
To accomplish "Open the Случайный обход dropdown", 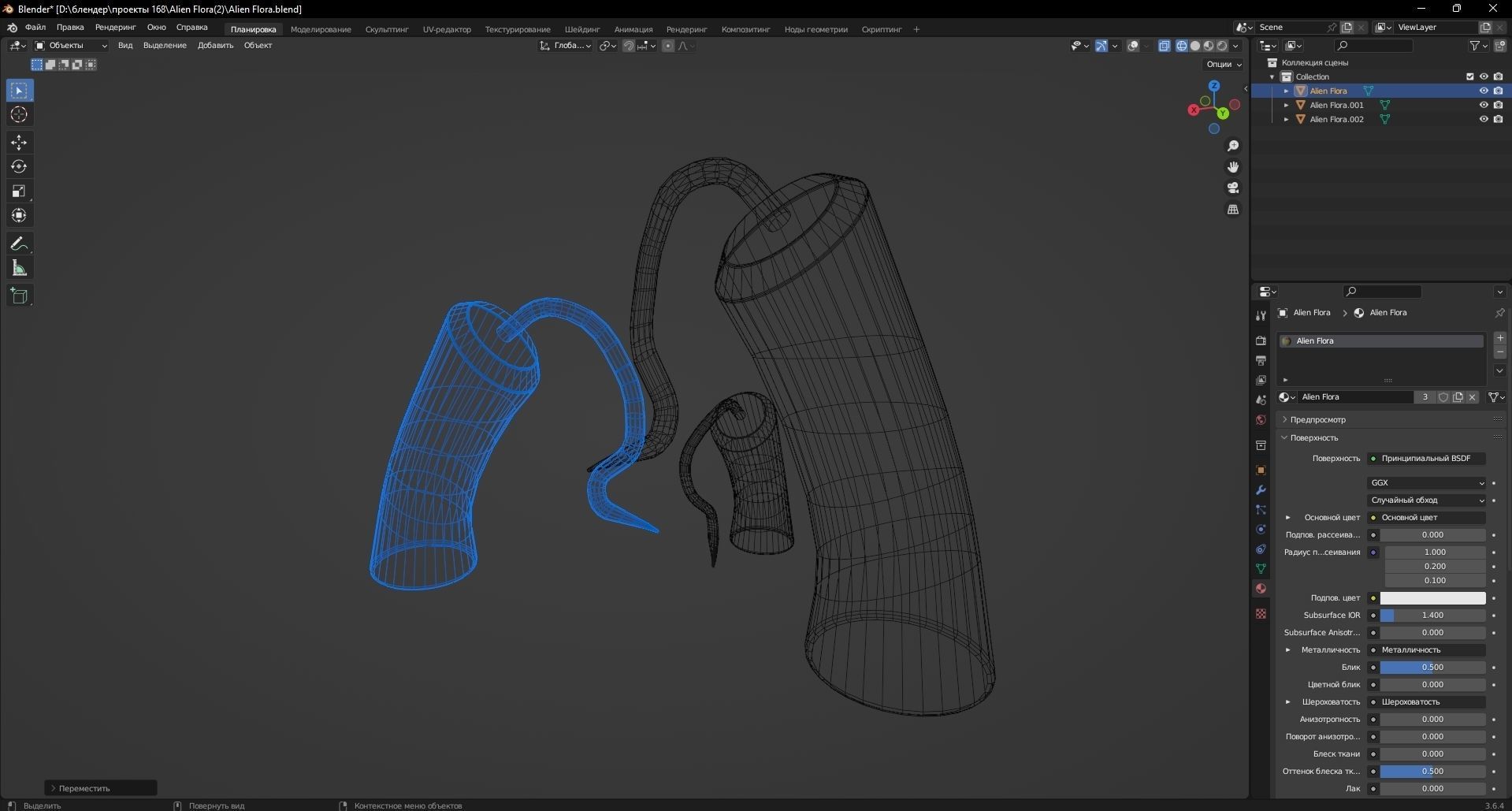I will (x=1427, y=500).
